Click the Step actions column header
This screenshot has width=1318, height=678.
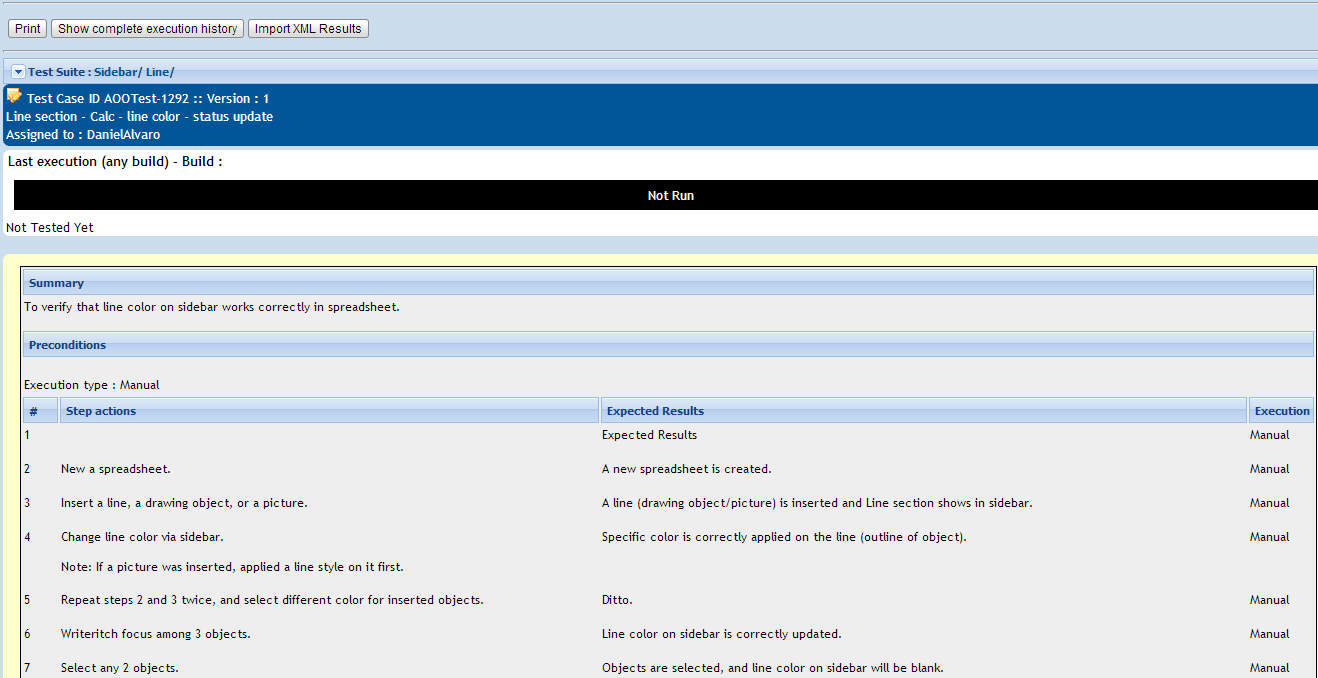pos(101,411)
